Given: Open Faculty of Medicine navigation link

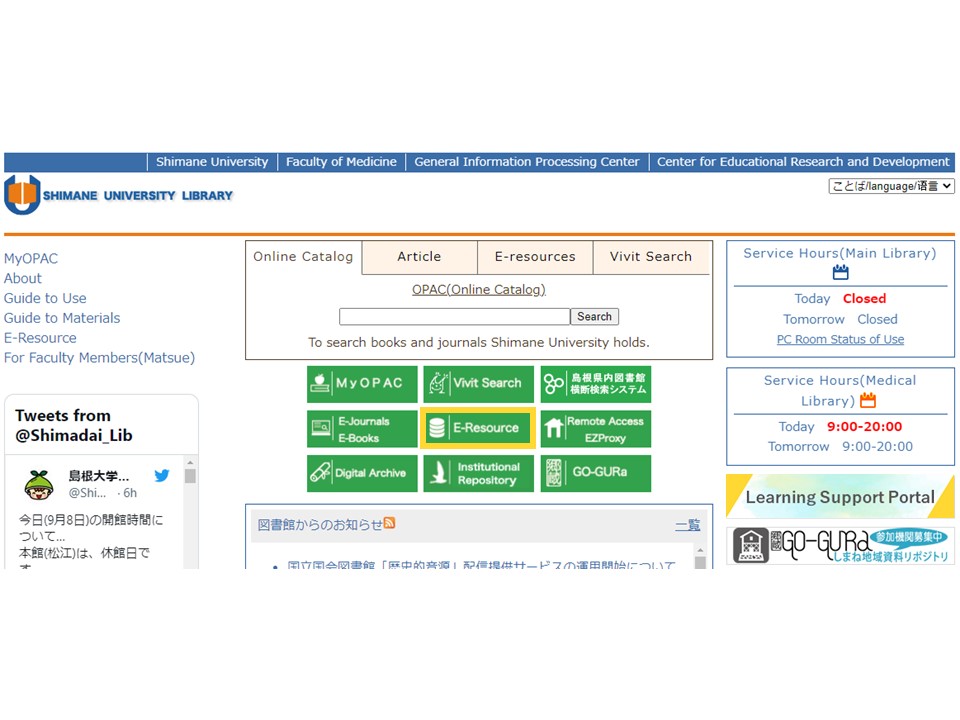Looking at the screenshot, I should click(x=341, y=162).
